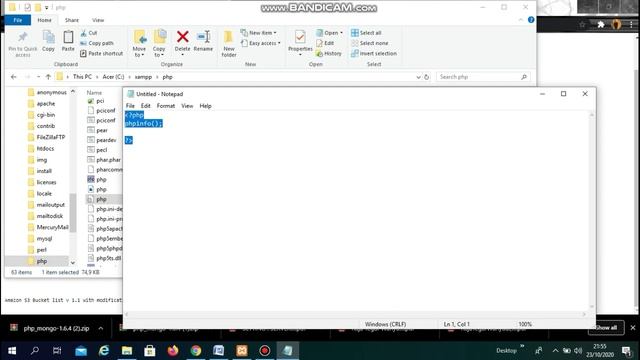
Task: Switch to Explorer View tab
Action: (98, 20)
